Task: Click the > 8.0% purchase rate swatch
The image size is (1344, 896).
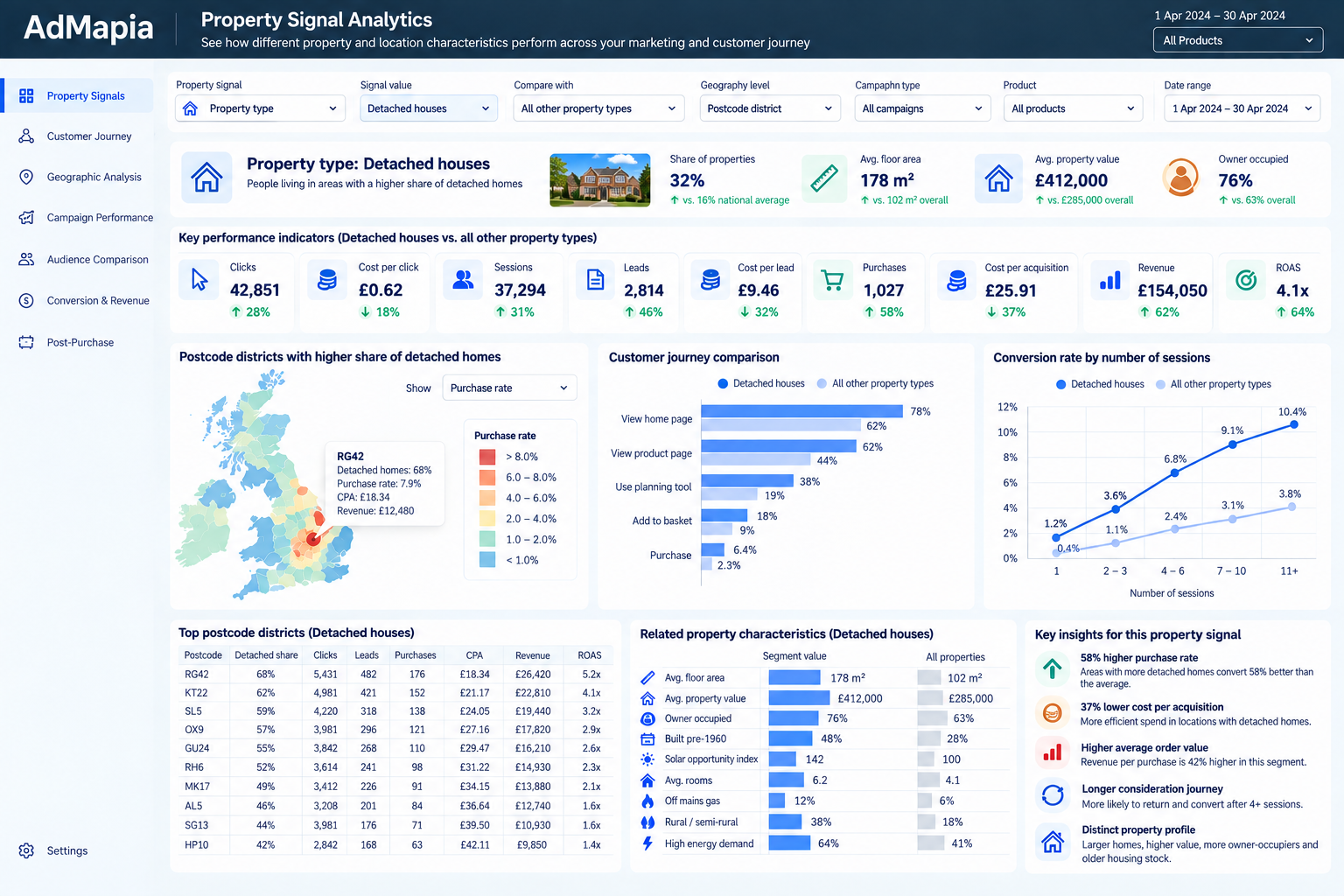Action: coord(487,457)
